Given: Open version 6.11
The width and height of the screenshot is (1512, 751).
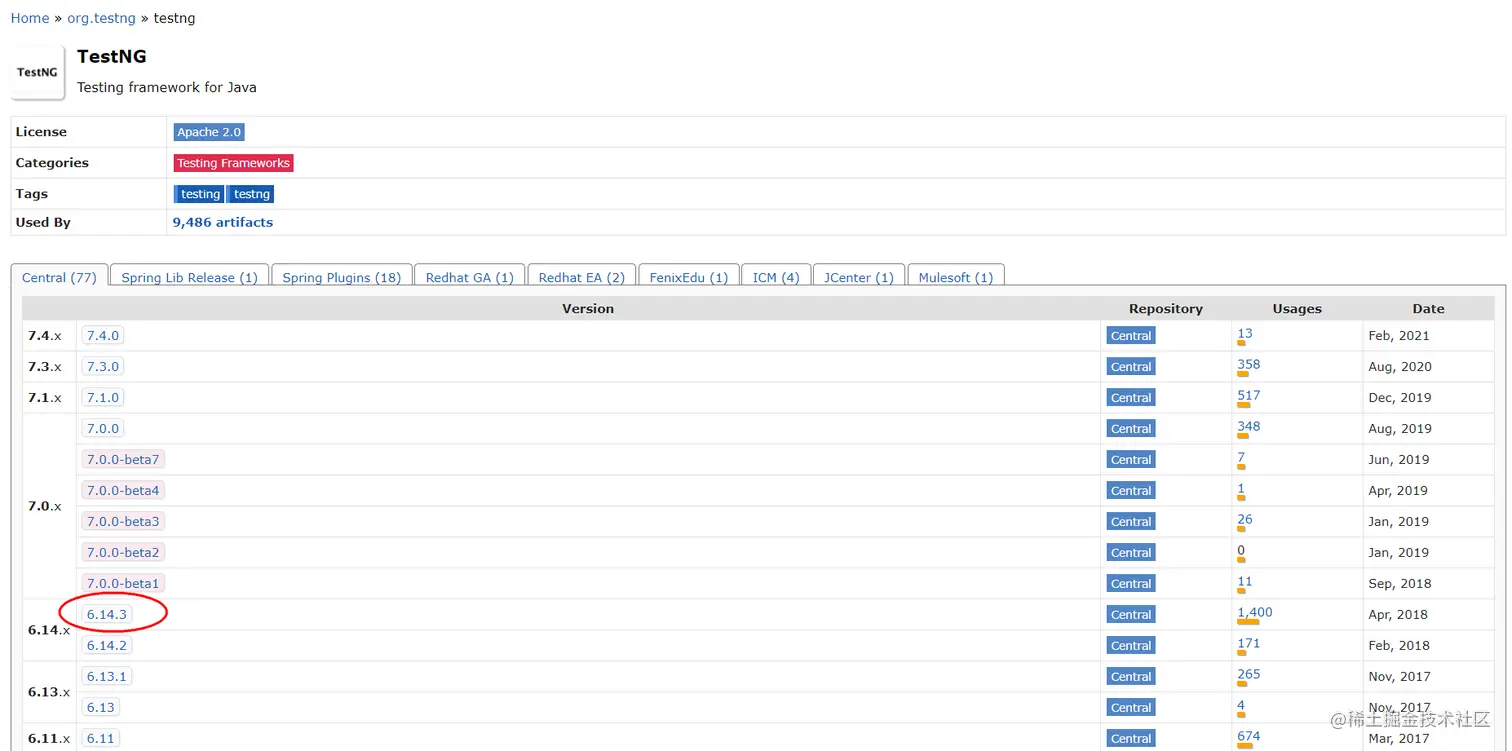Looking at the screenshot, I should point(101,739).
